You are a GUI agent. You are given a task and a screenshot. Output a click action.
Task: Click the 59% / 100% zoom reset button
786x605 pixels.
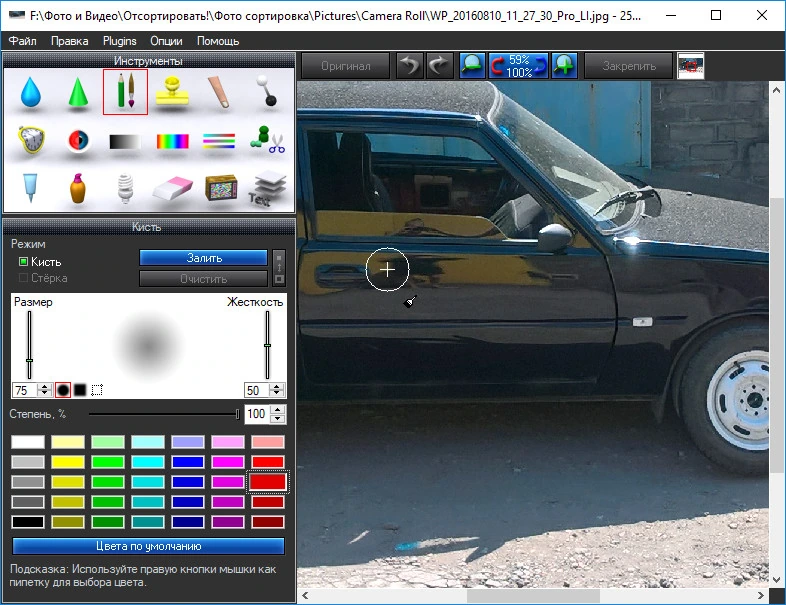pyautogui.click(x=518, y=66)
